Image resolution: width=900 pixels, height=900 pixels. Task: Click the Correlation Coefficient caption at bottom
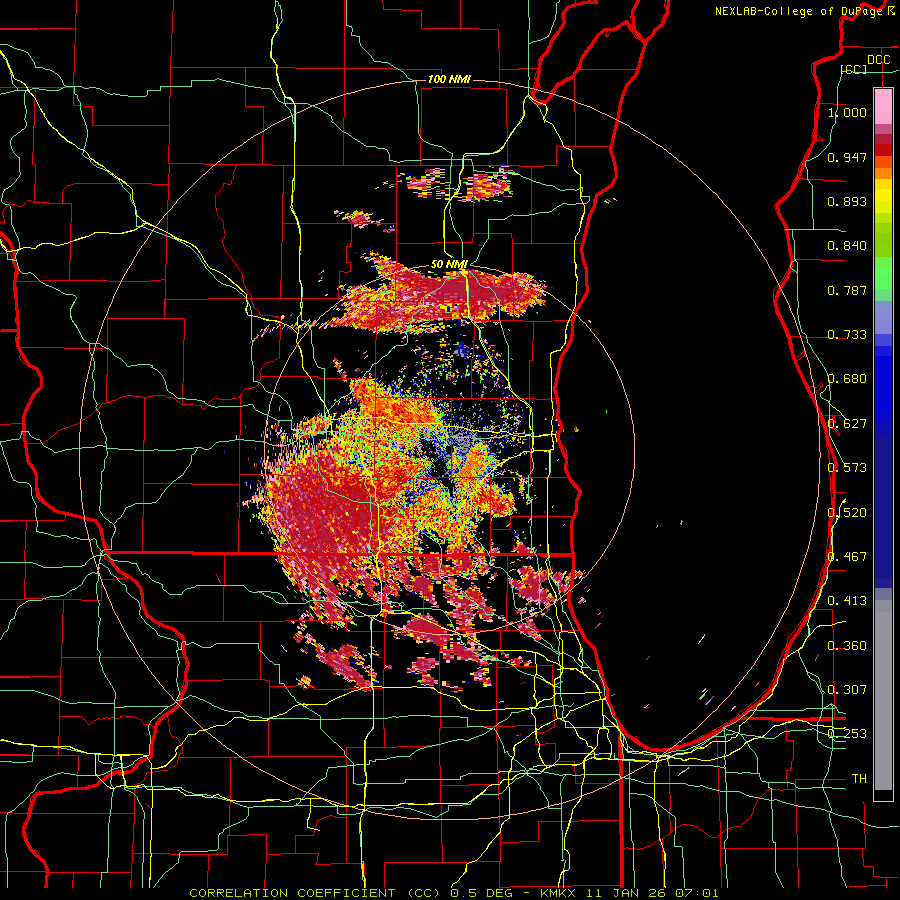tap(453, 893)
